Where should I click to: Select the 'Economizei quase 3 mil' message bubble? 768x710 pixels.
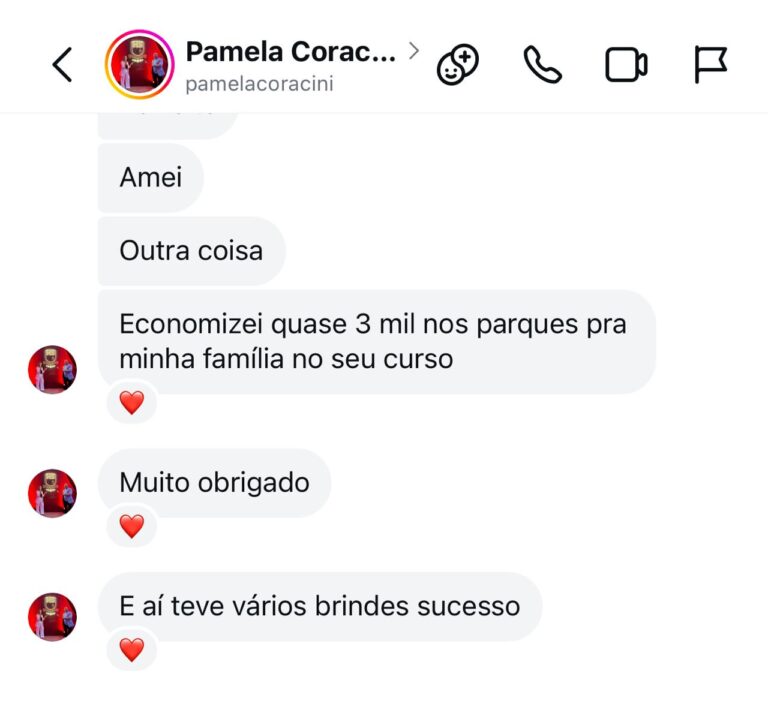click(376, 342)
